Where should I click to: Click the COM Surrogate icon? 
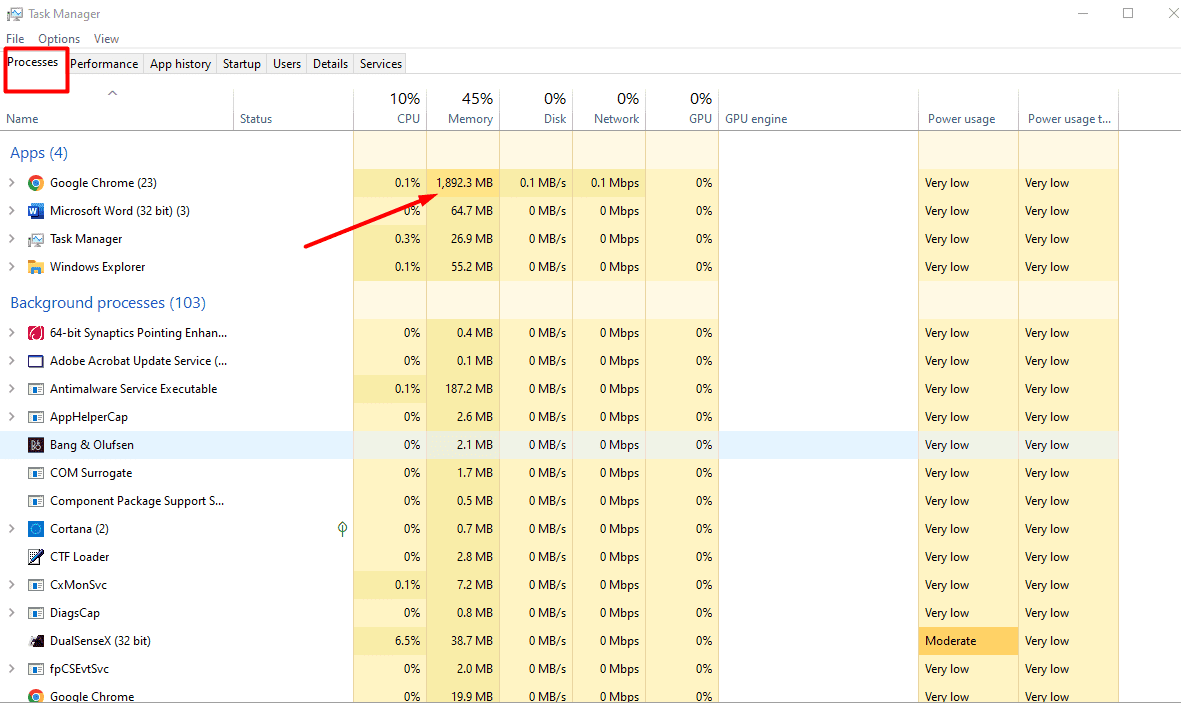click(36, 472)
